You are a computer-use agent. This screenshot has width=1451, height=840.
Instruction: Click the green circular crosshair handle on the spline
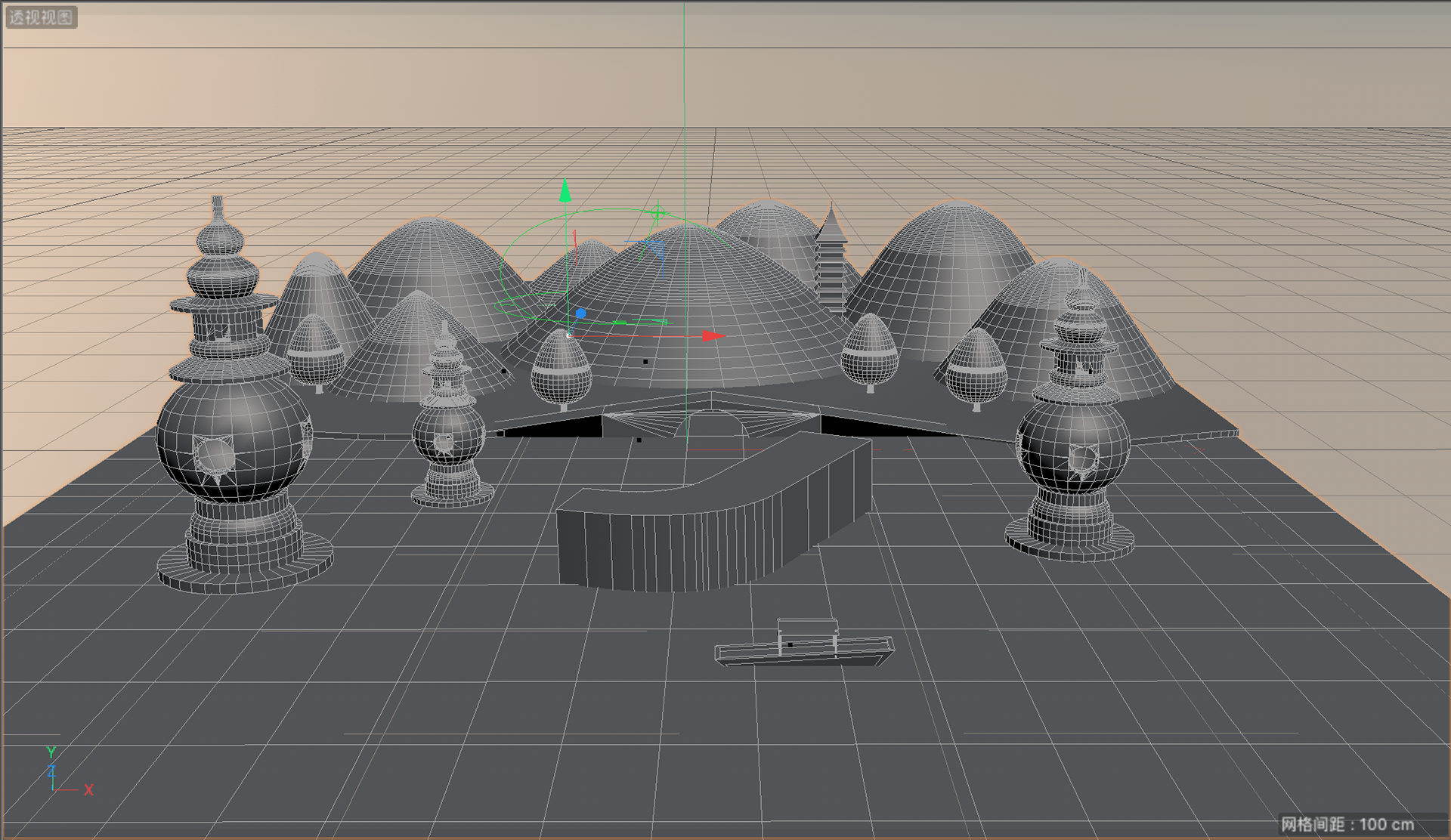(x=657, y=213)
